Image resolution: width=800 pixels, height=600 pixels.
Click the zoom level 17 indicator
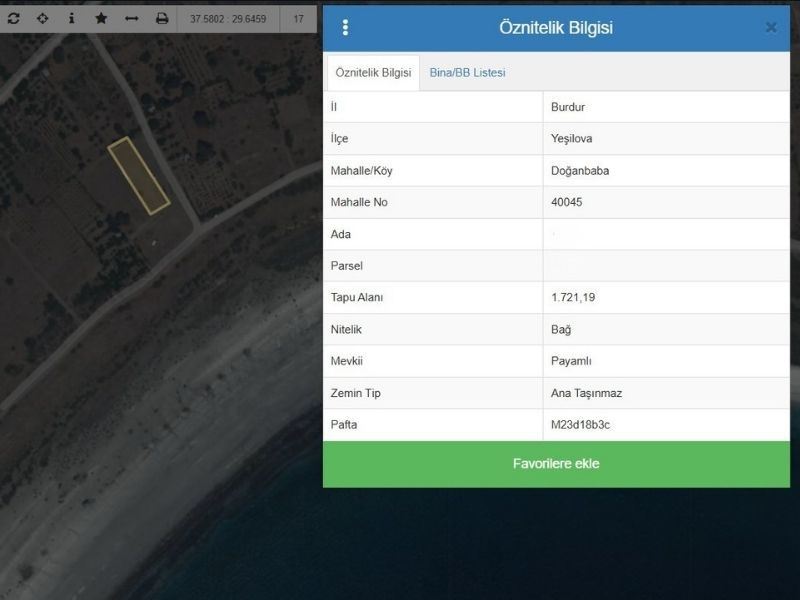tap(298, 18)
